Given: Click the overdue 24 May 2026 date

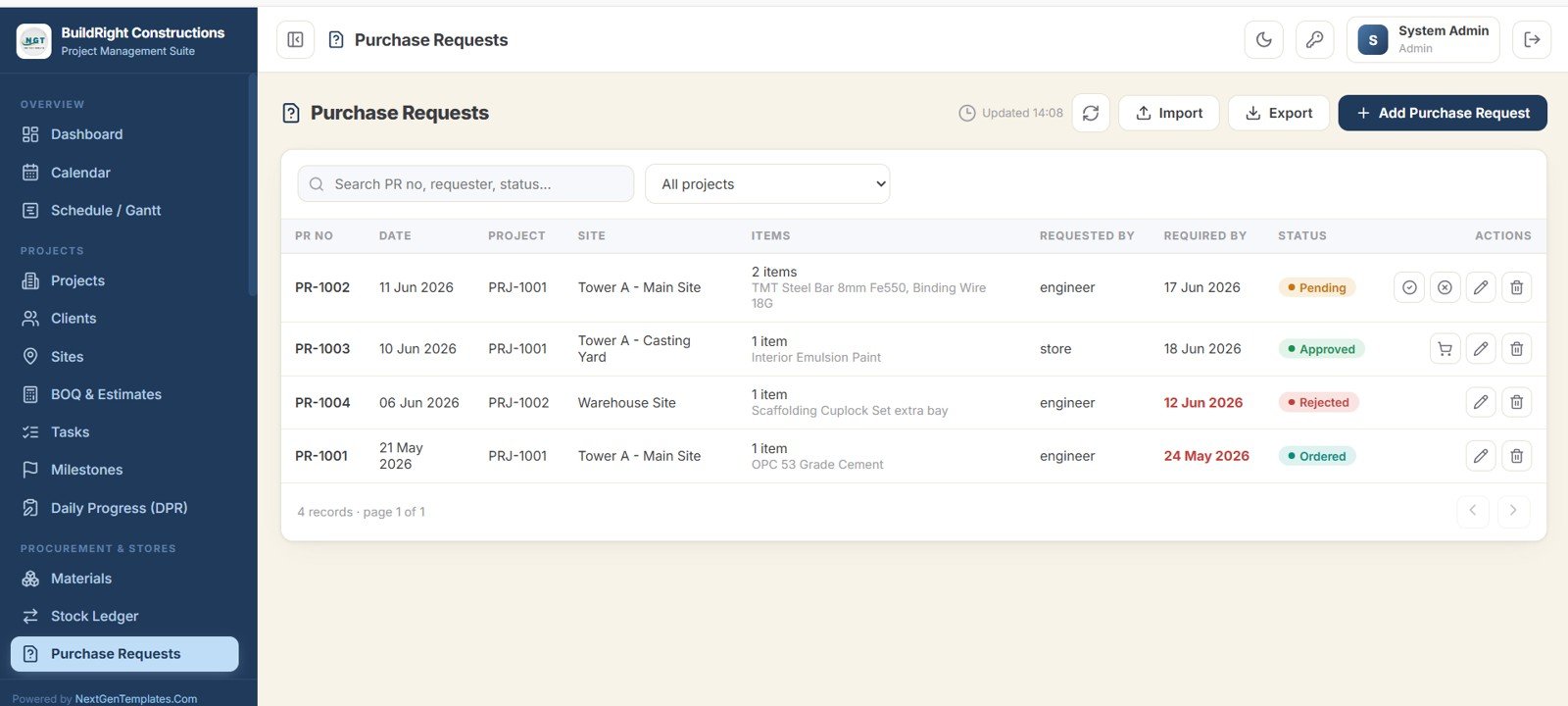Looking at the screenshot, I should (x=1206, y=456).
